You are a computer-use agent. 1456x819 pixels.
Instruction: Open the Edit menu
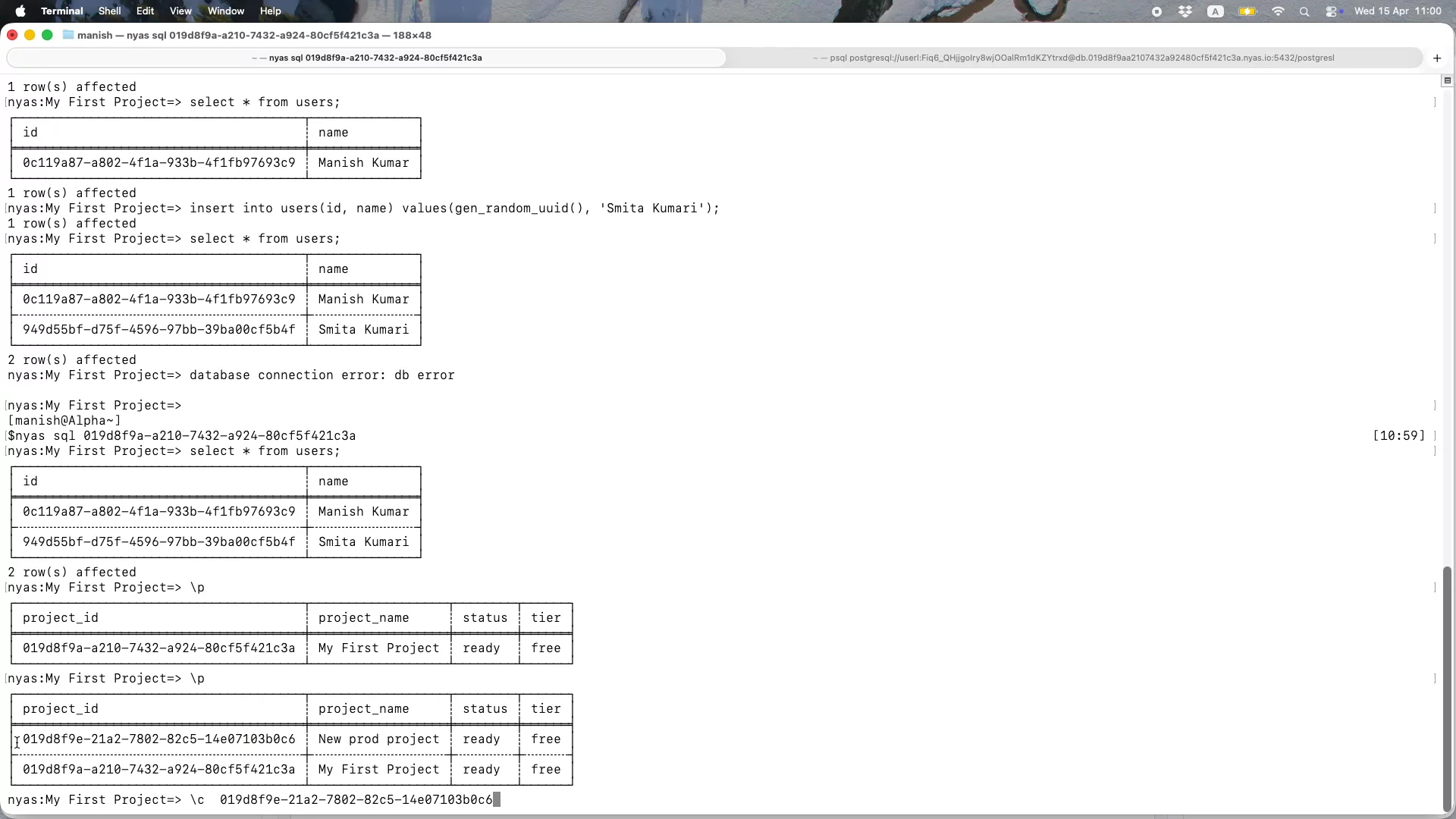145,11
